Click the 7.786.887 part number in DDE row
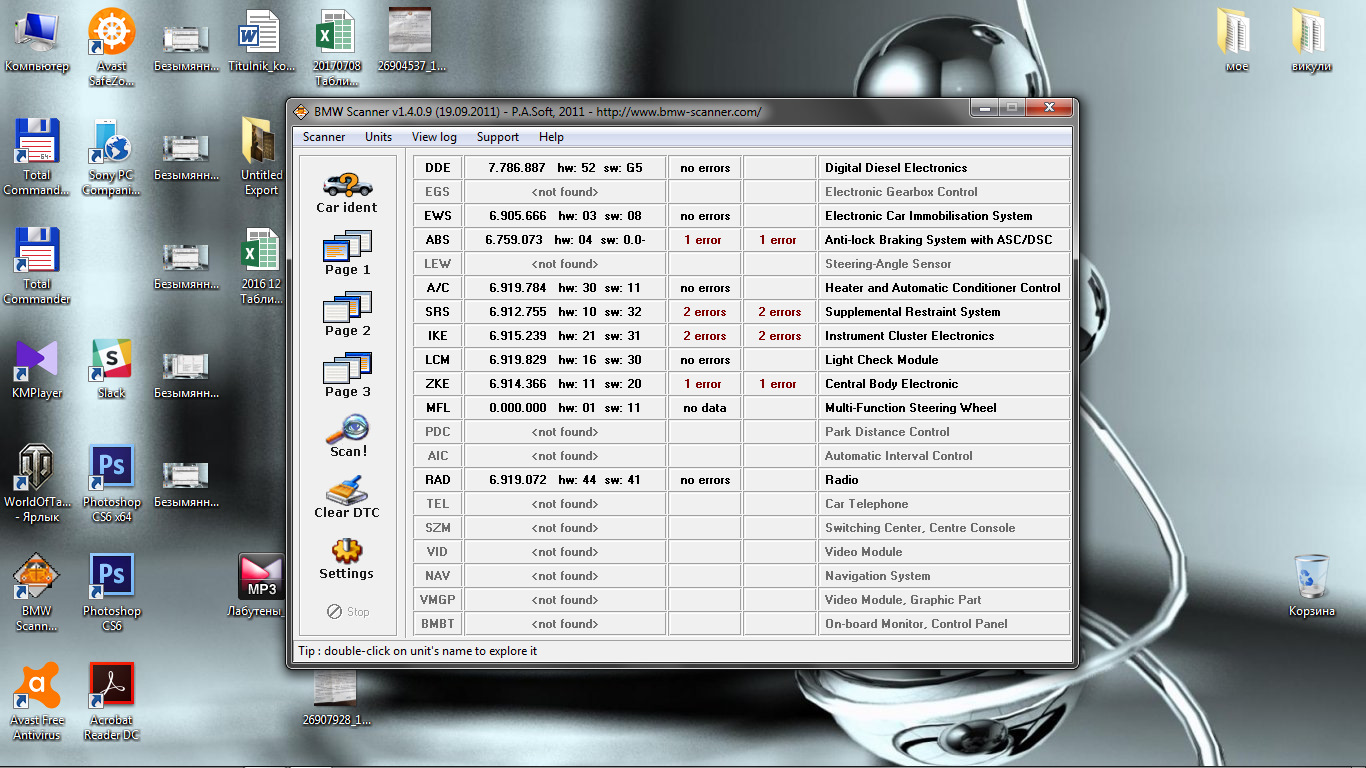Screen dimensions: 1366x768 point(517,168)
